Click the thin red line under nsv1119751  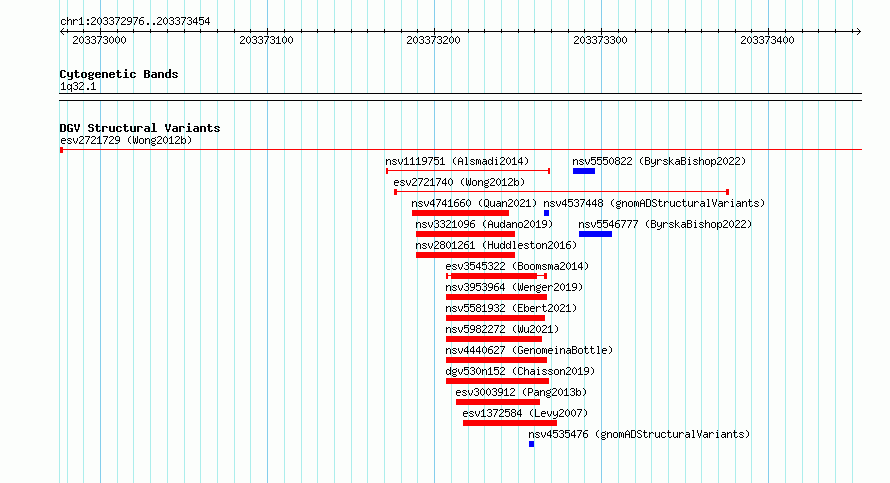[x=468, y=171]
